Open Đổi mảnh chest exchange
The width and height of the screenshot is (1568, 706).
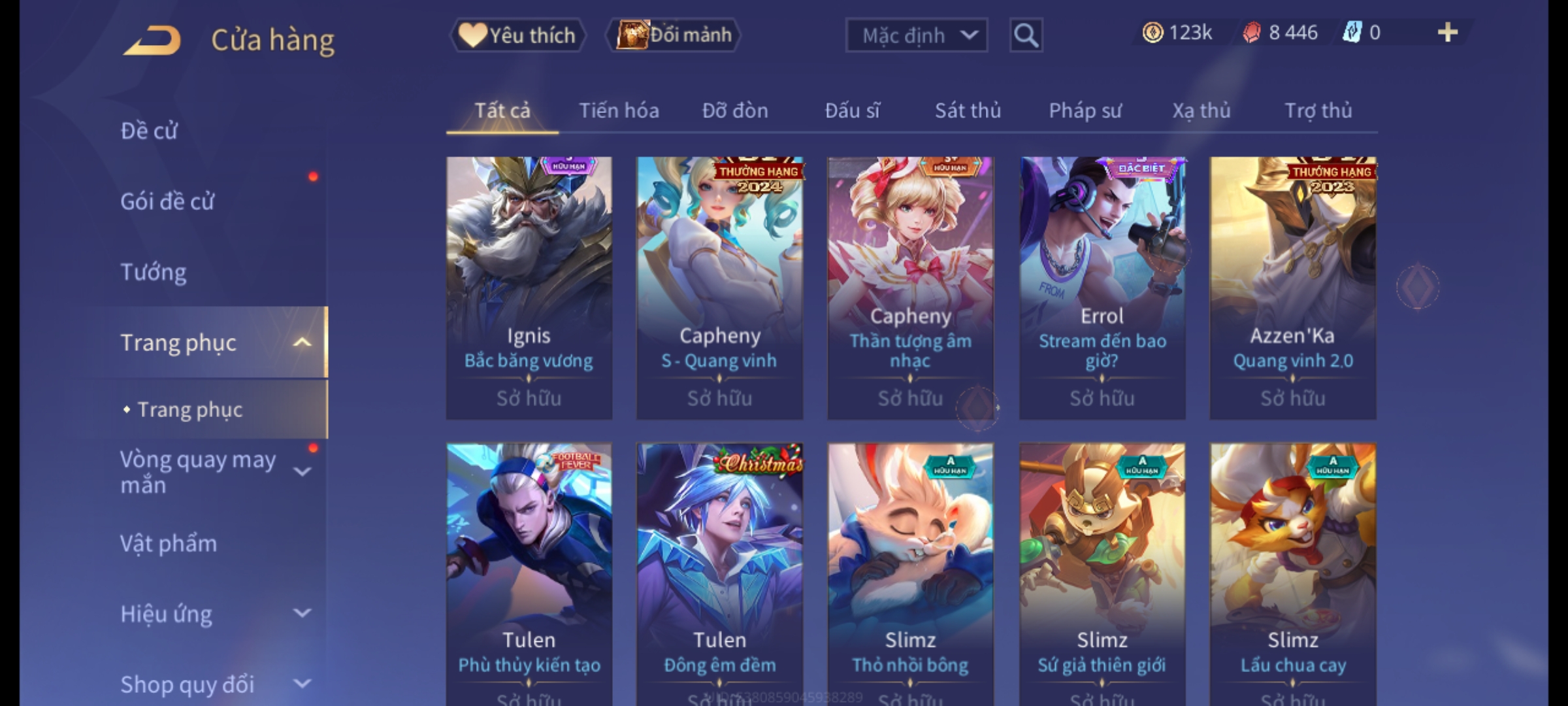pos(674,35)
